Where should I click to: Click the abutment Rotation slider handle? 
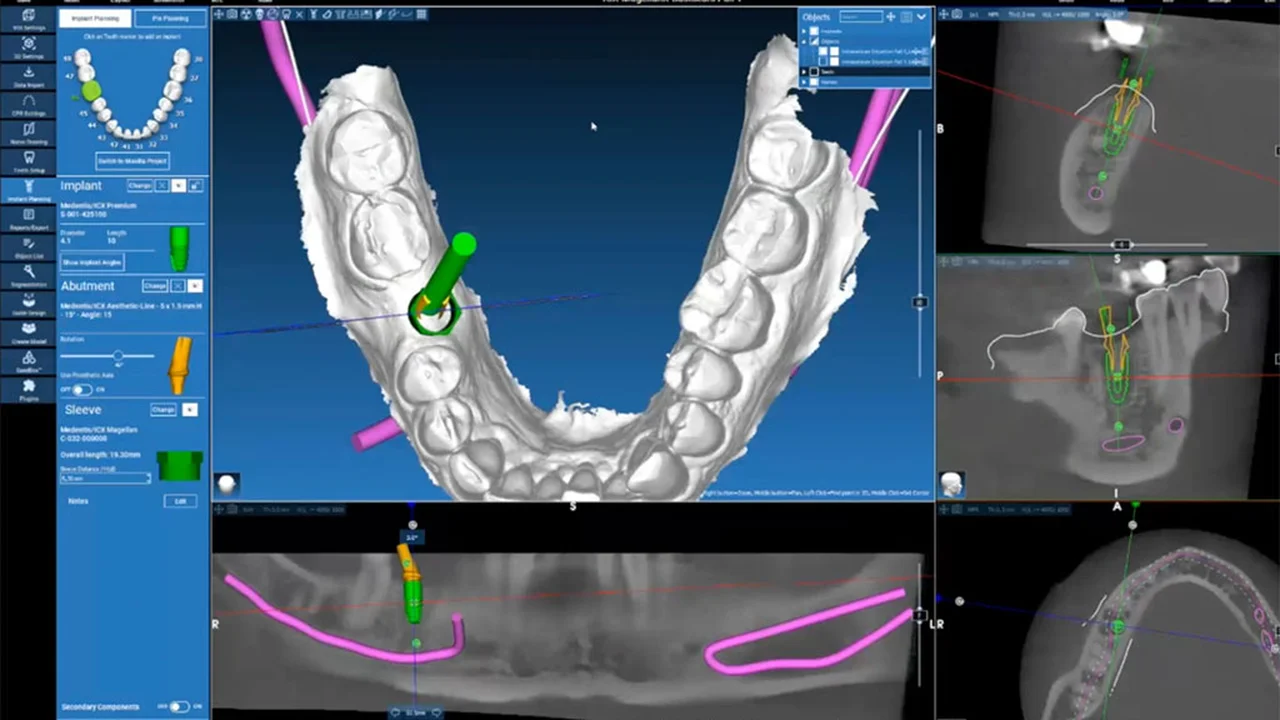(x=118, y=356)
